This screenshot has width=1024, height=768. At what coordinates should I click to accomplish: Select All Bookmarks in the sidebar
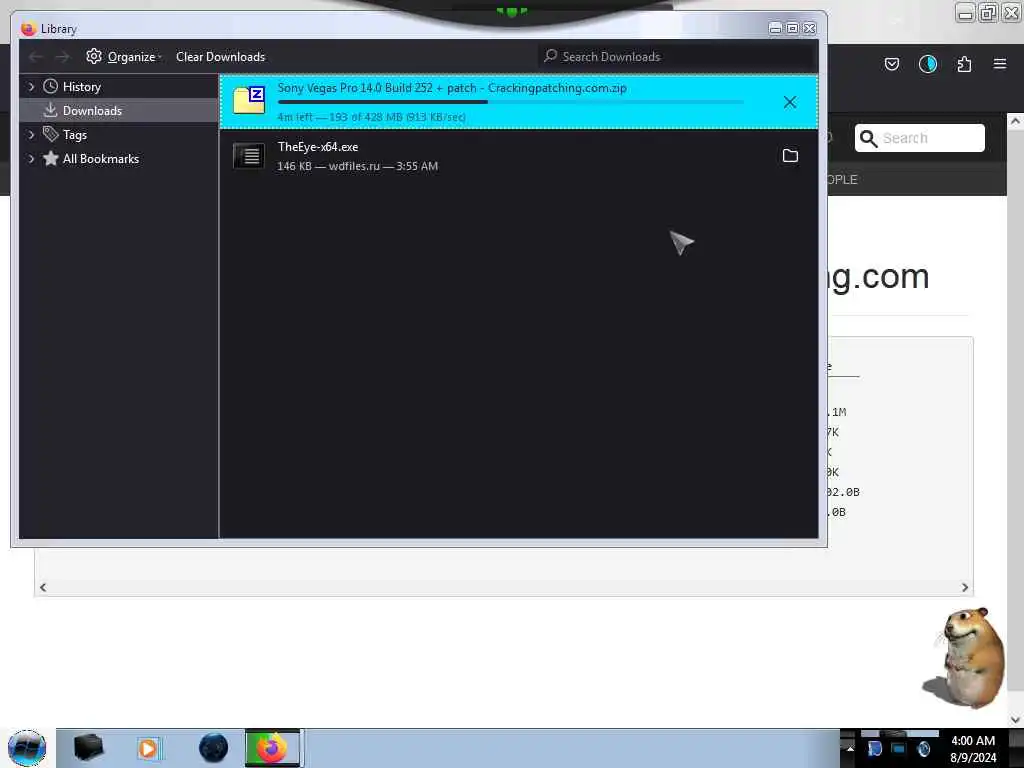tap(101, 159)
